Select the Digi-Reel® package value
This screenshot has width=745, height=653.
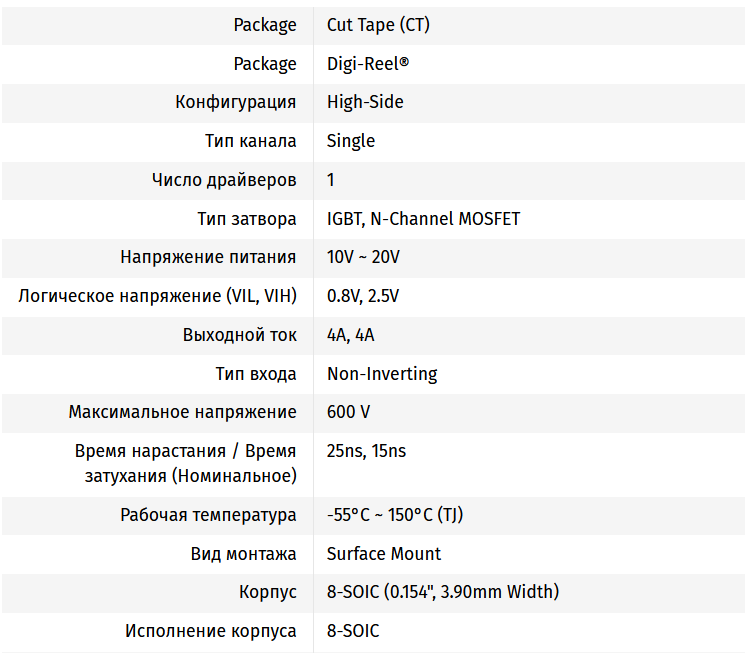[368, 64]
